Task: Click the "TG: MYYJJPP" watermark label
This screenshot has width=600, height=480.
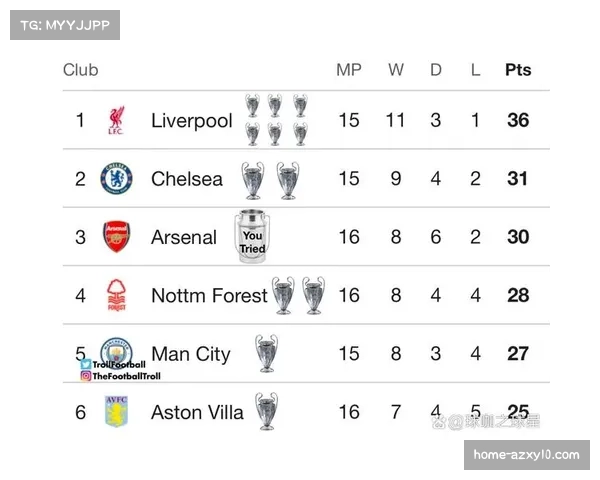Action: pos(64,24)
